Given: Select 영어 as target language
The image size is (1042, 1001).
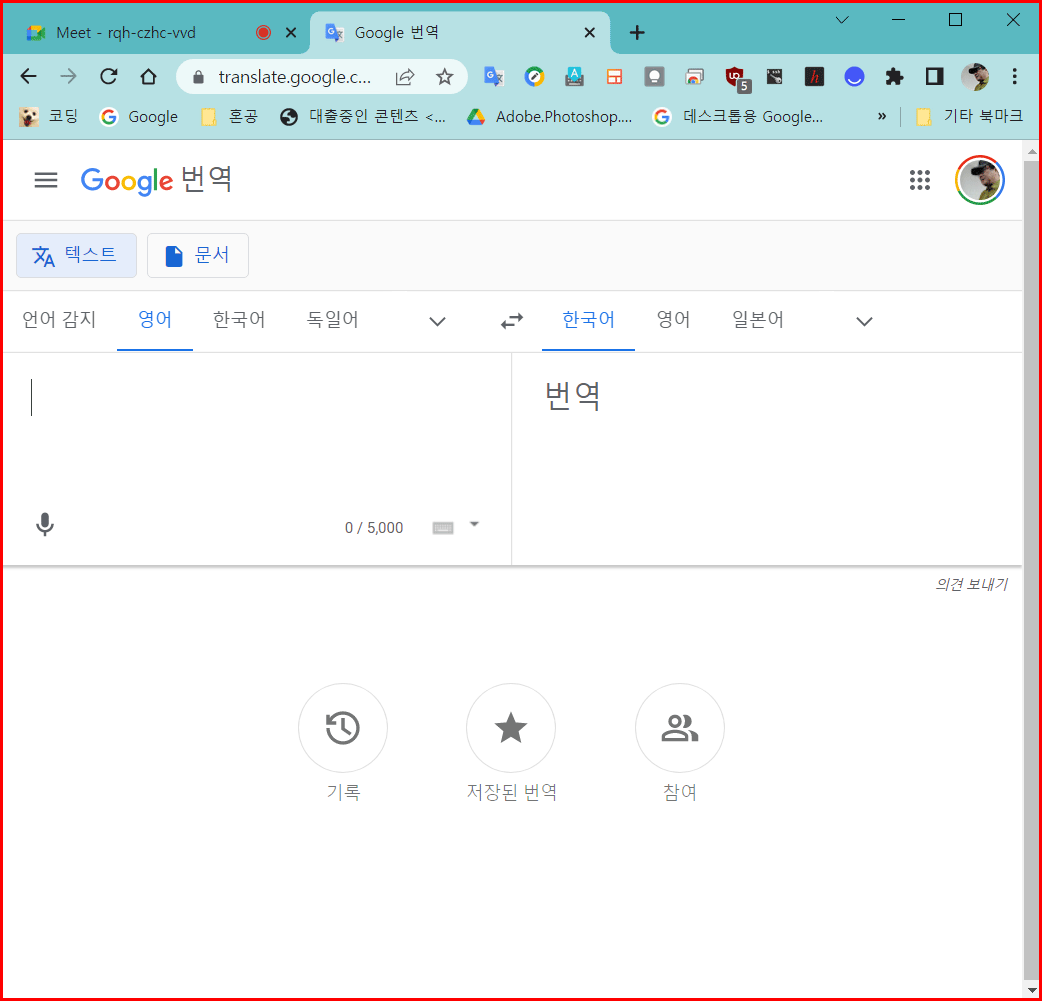Looking at the screenshot, I should point(673,320).
